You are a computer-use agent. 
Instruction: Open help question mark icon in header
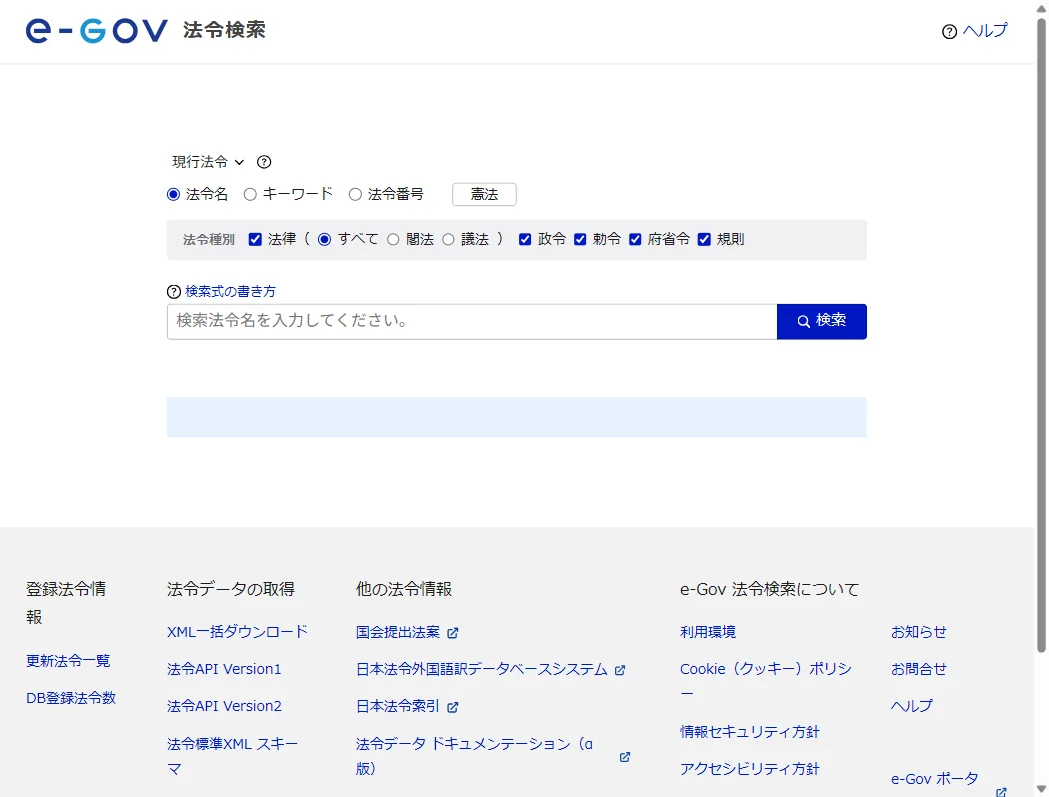click(x=949, y=31)
